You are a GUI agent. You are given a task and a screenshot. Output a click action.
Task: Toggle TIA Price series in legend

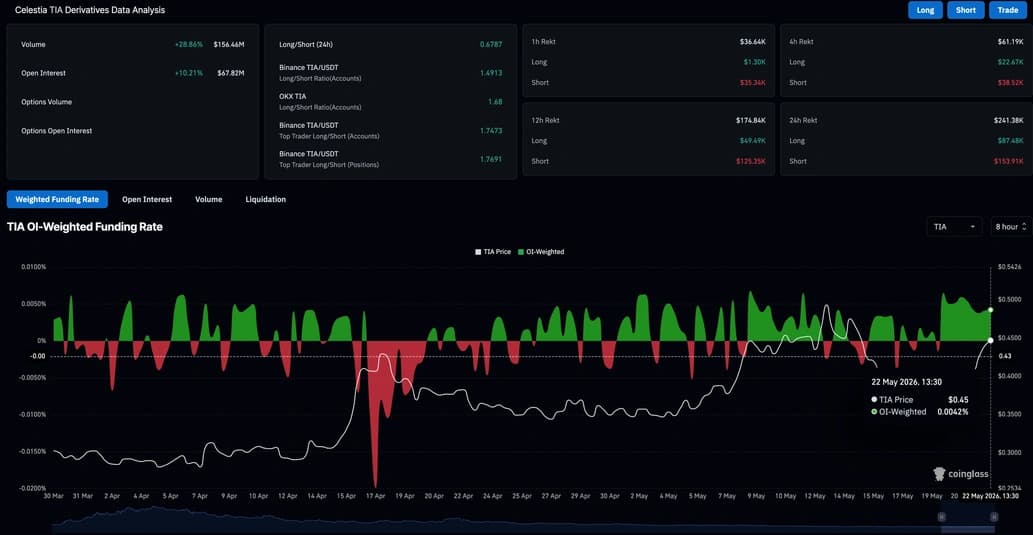[x=493, y=252]
